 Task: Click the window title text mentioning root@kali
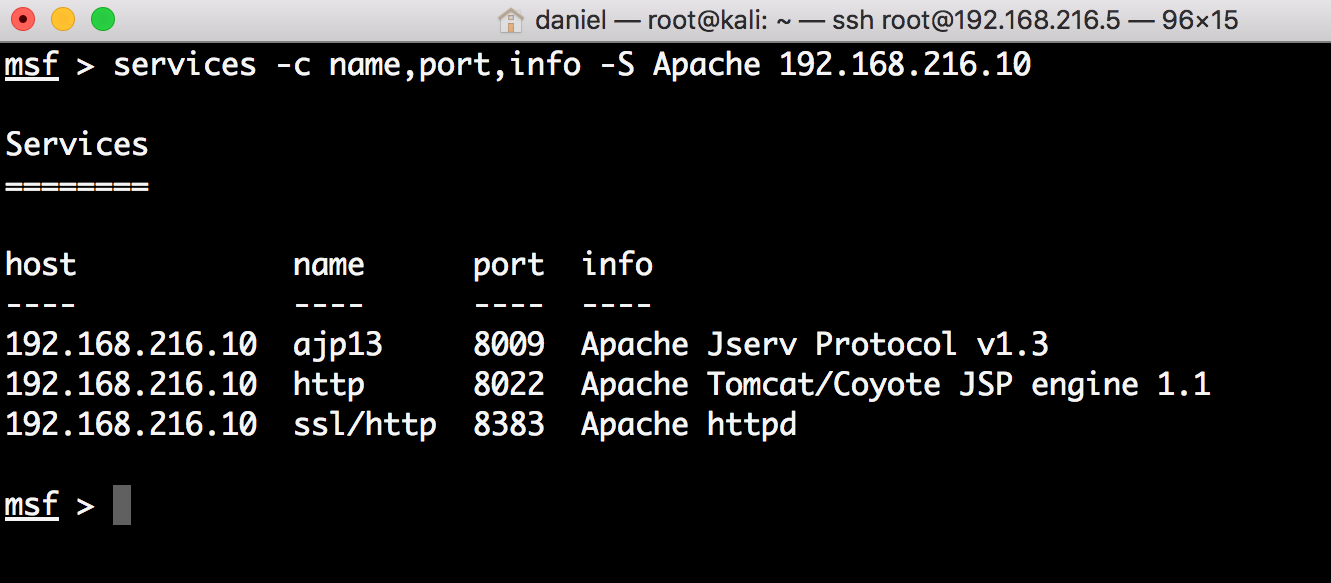pos(886,20)
